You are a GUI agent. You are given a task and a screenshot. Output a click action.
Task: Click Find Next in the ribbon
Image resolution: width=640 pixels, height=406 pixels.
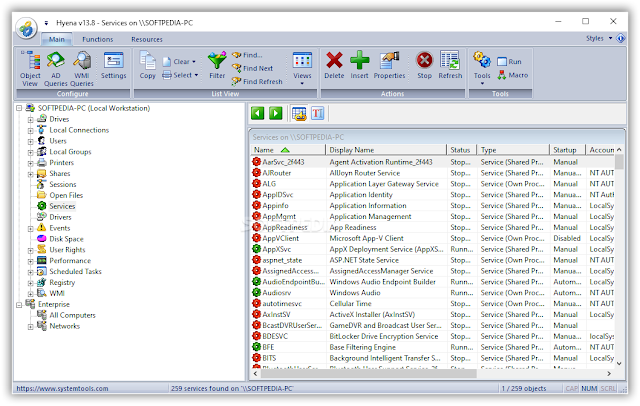(x=253, y=68)
